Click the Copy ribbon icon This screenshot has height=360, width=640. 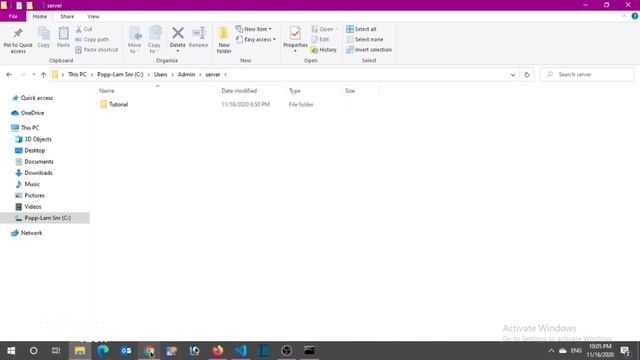[44, 33]
